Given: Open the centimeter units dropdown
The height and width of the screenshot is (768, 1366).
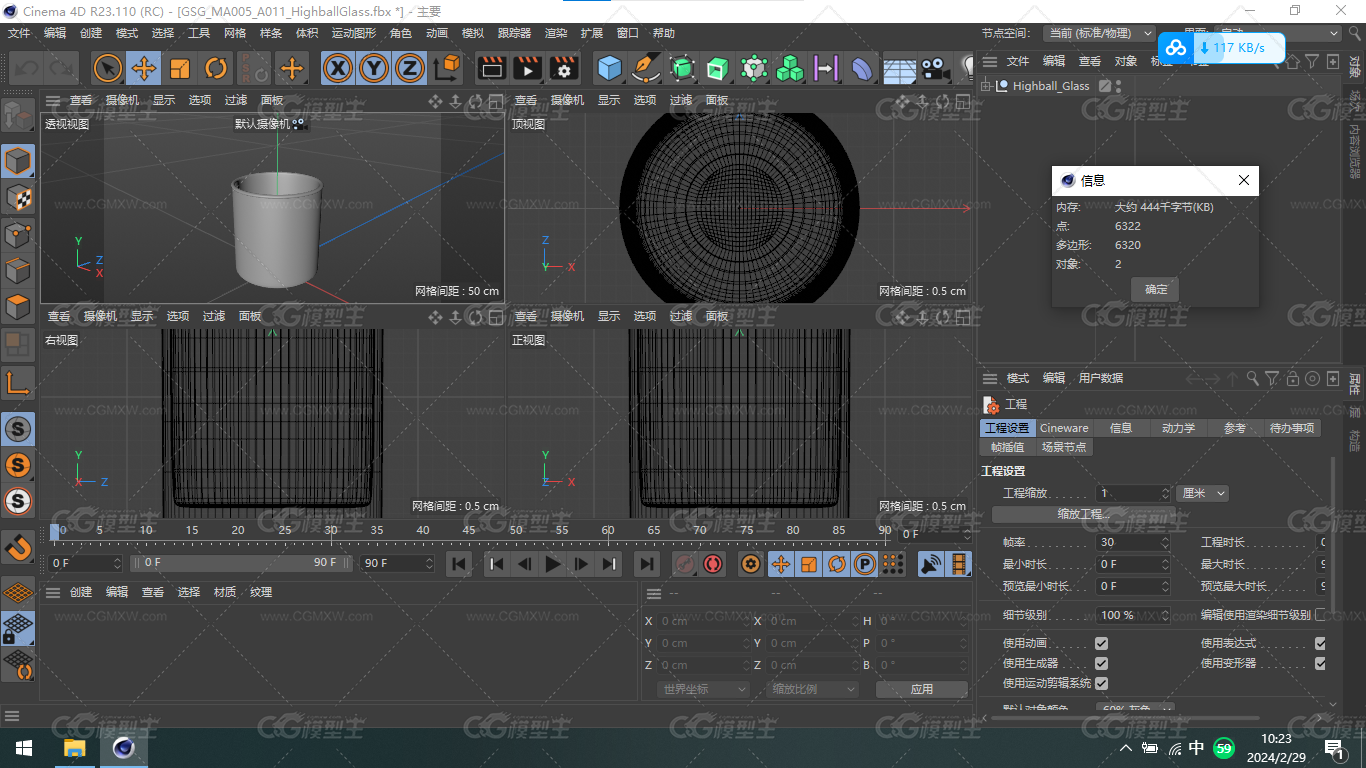Looking at the screenshot, I should (1202, 493).
